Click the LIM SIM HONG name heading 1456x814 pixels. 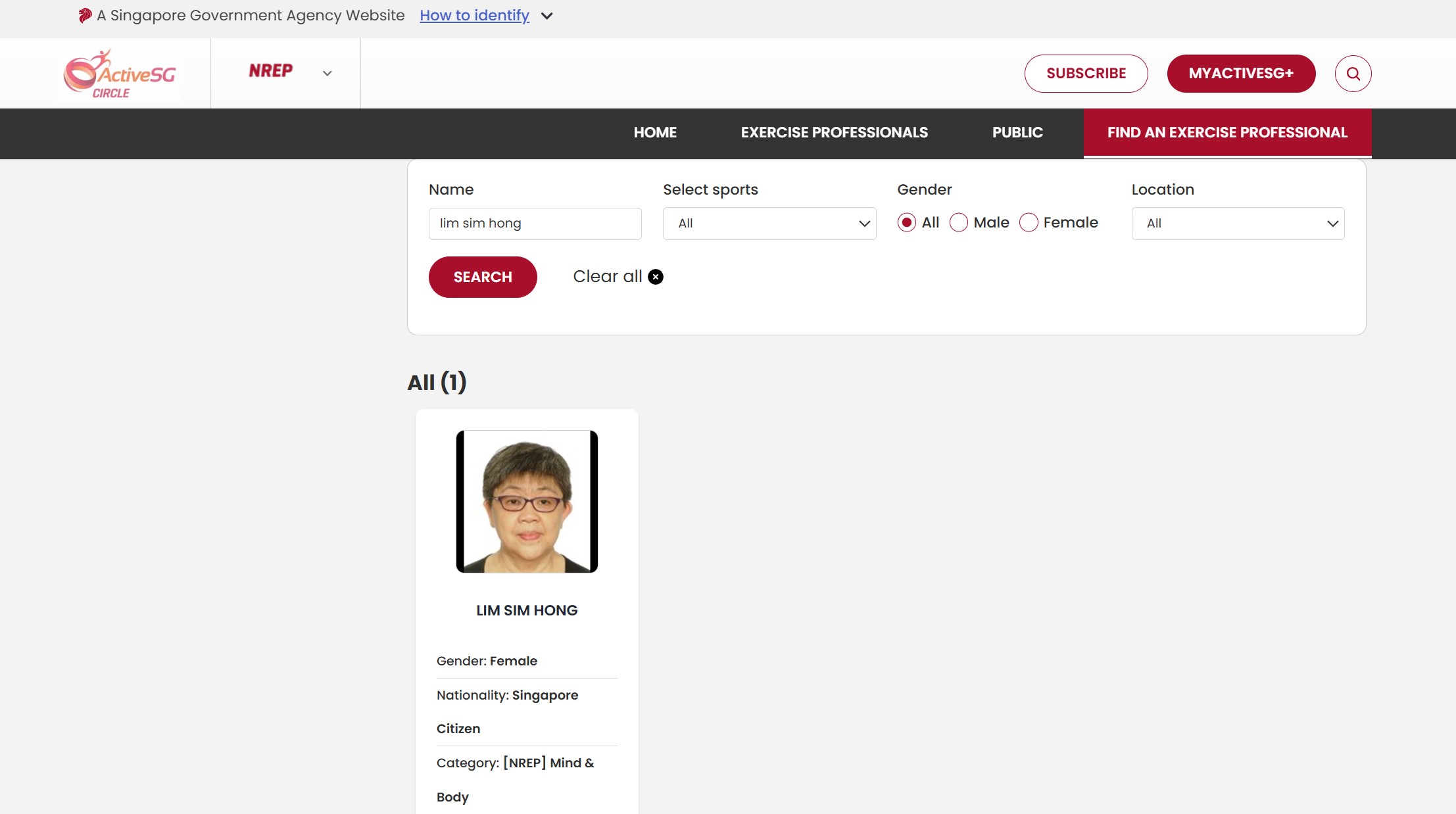[x=527, y=611]
